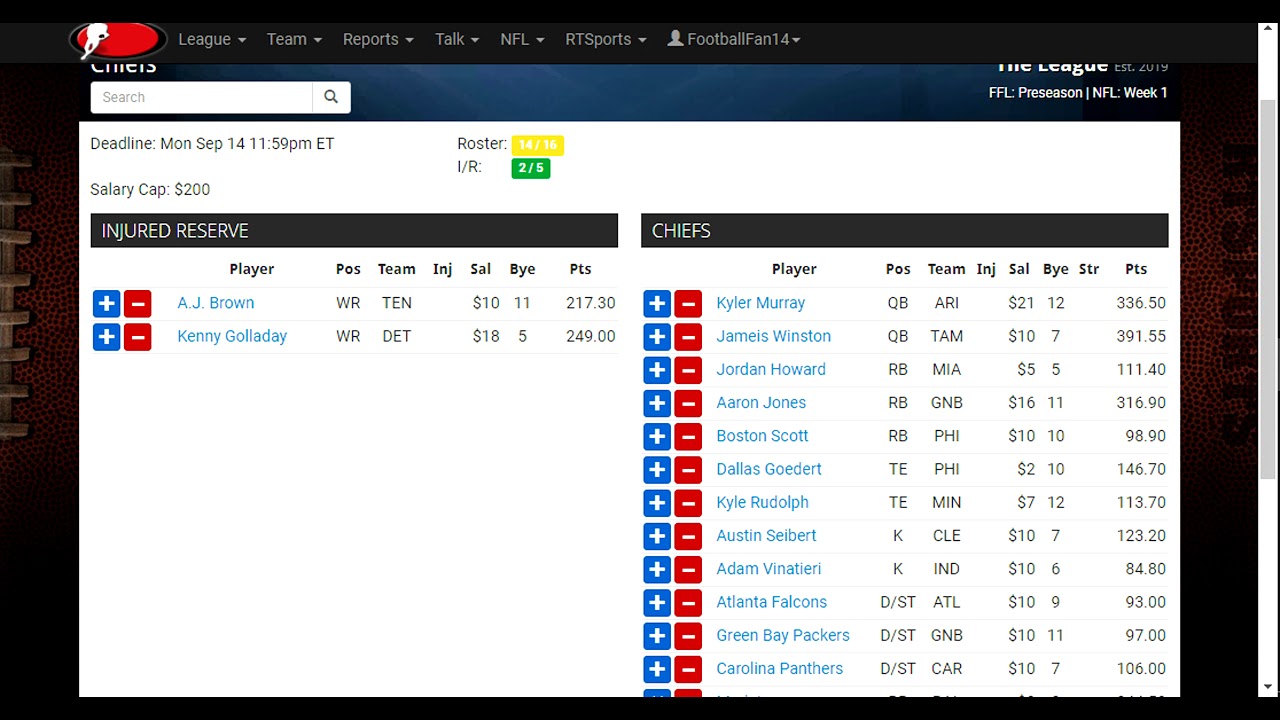The image size is (1280, 720).
Task: Open Kenny Golladay player link
Action: coord(232,336)
